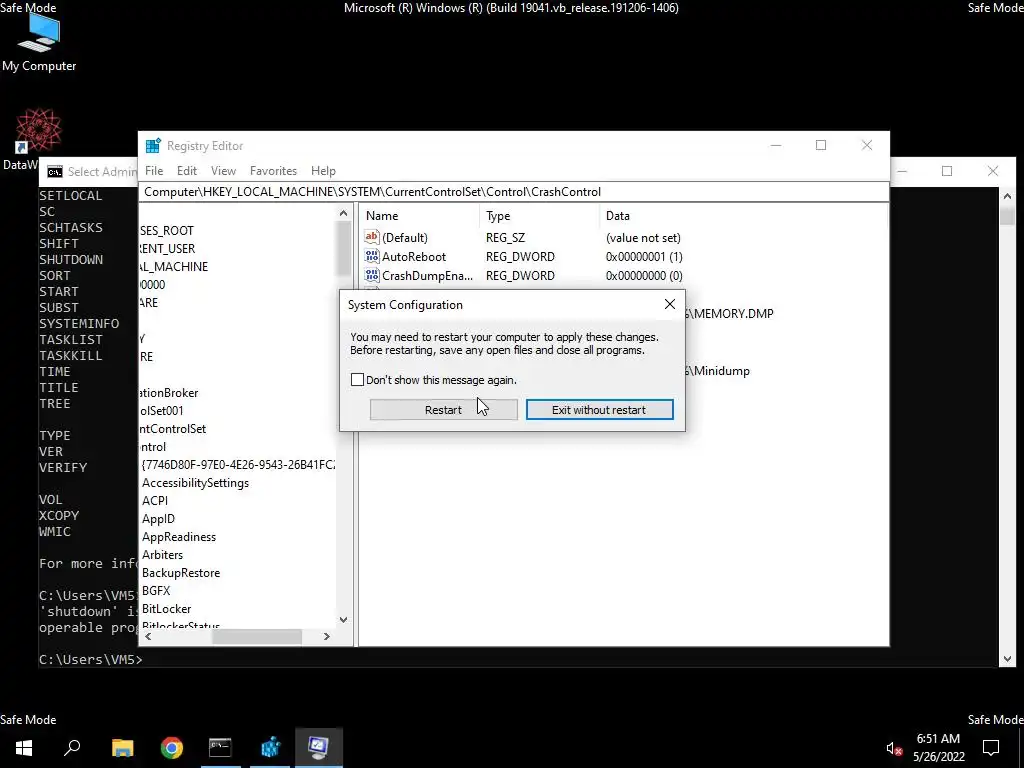
Task: Select the (Default) string value icon
Action: click(372, 237)
